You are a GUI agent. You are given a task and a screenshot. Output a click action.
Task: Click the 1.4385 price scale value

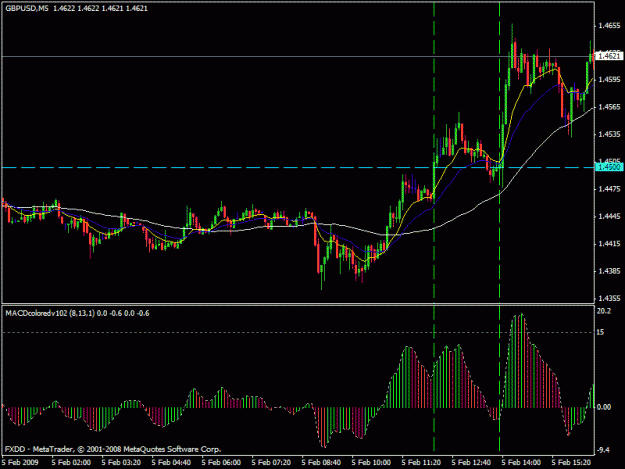[x=609, y=271]
